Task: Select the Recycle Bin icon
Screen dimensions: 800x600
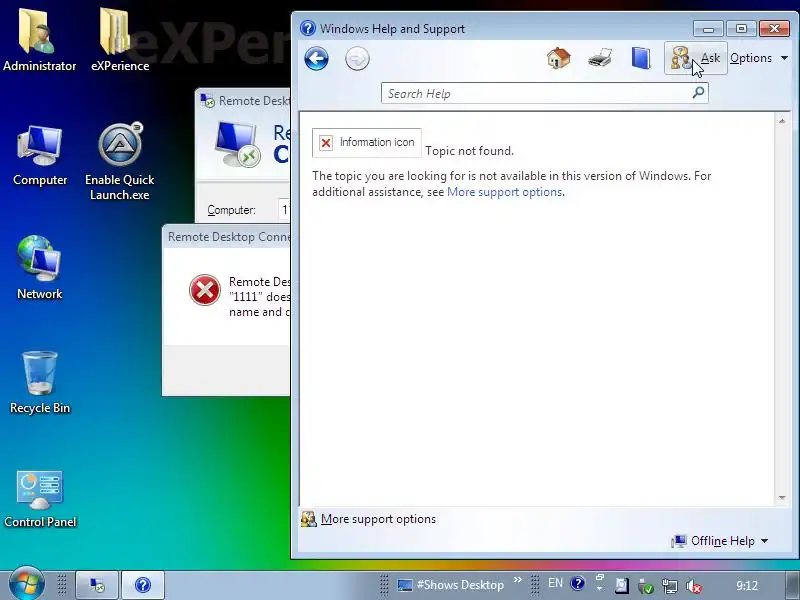Action: pyautogui.click(x=40, y=383)
